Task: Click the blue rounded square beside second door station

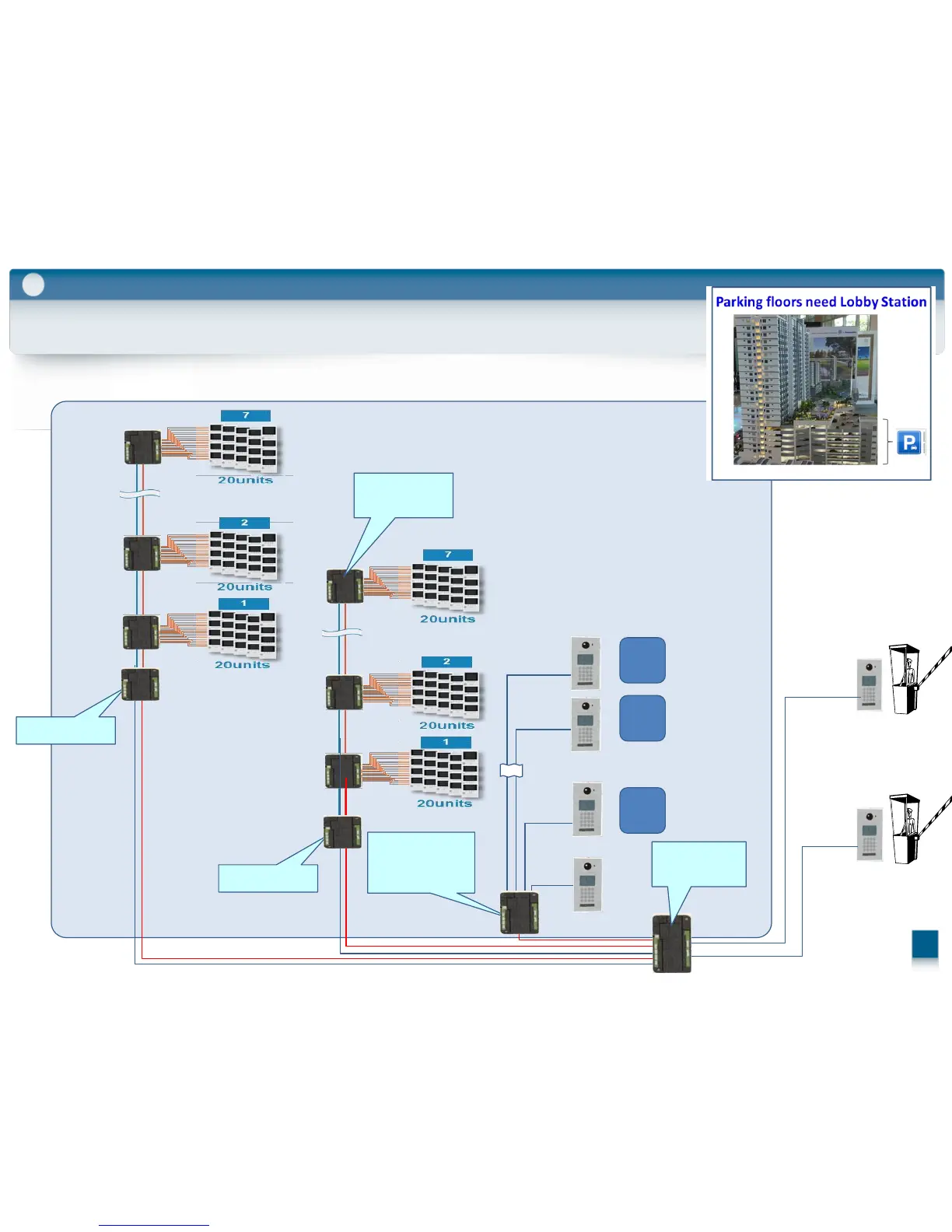Action: pyautogui.click(x=642, y=718)
